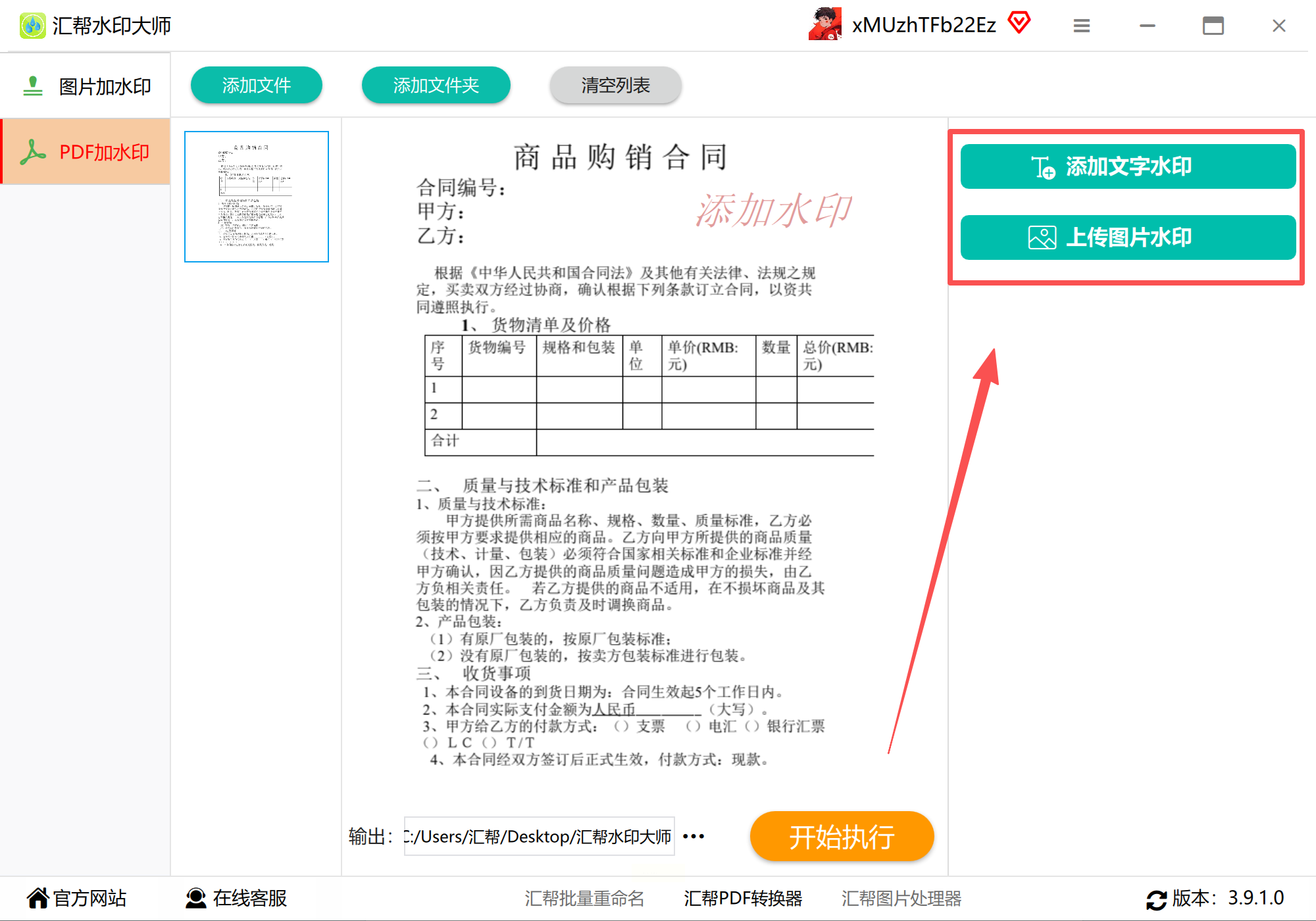Click the picture icon on 上传图片水印
The image size is (1316, 921).
(x=1042, y=237)
